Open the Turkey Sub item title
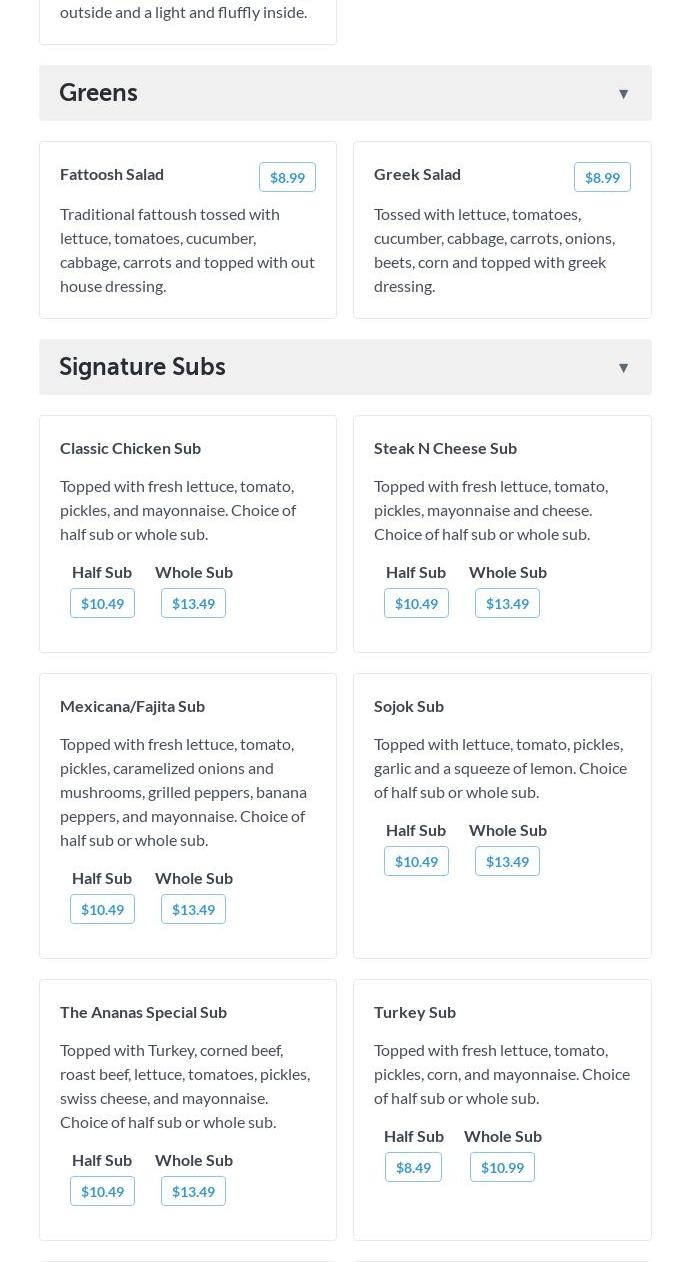 click(415, 1012)
